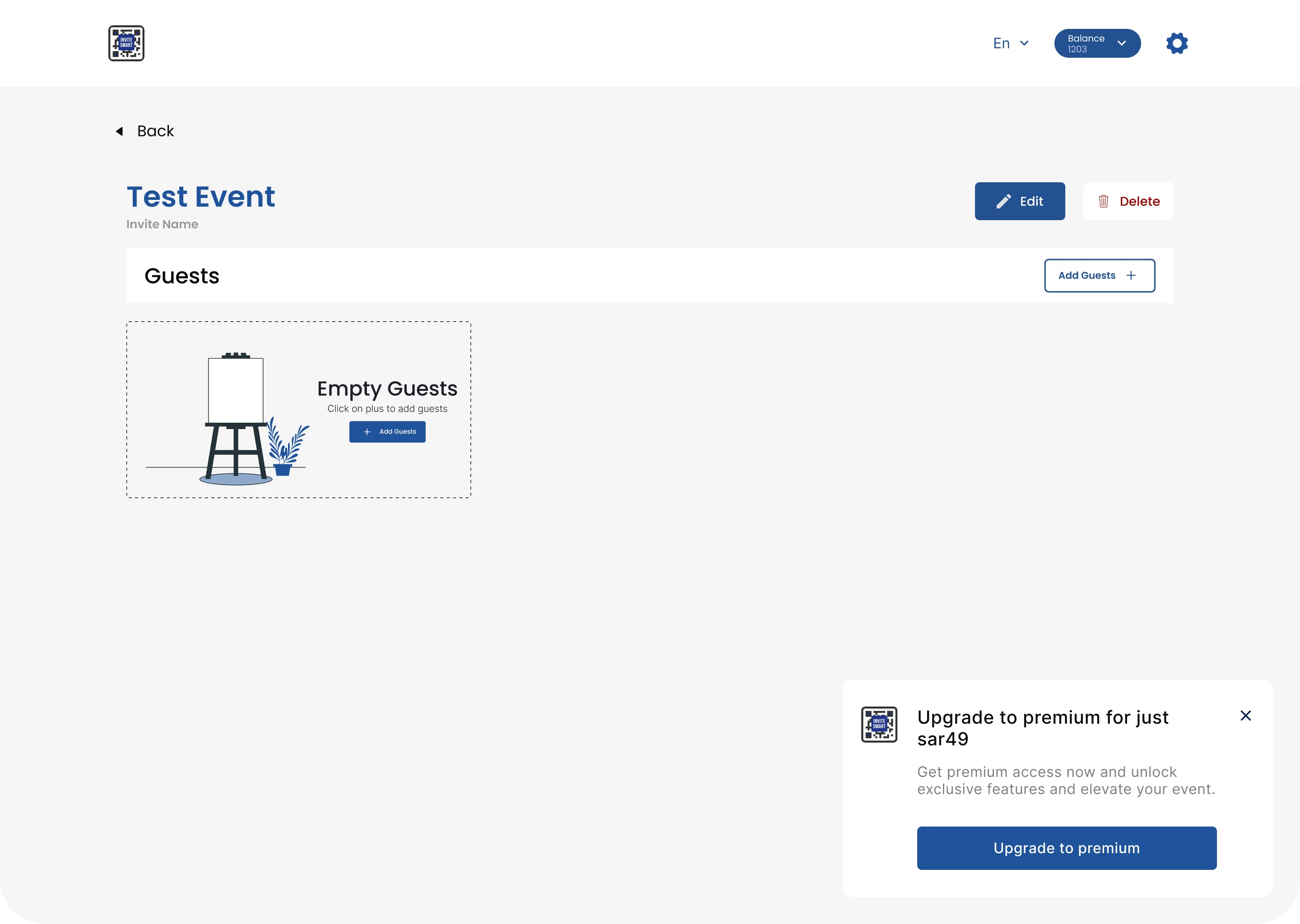Open the En language dropdown

[1010, 43]
